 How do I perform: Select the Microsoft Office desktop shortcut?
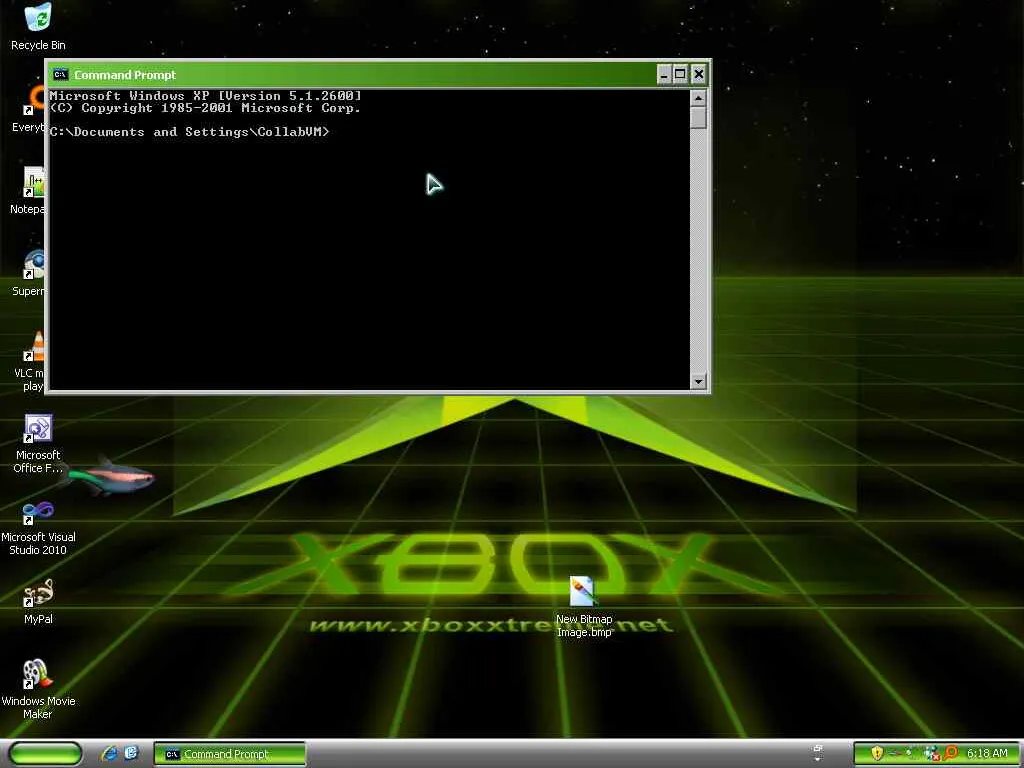coord(38,443)
